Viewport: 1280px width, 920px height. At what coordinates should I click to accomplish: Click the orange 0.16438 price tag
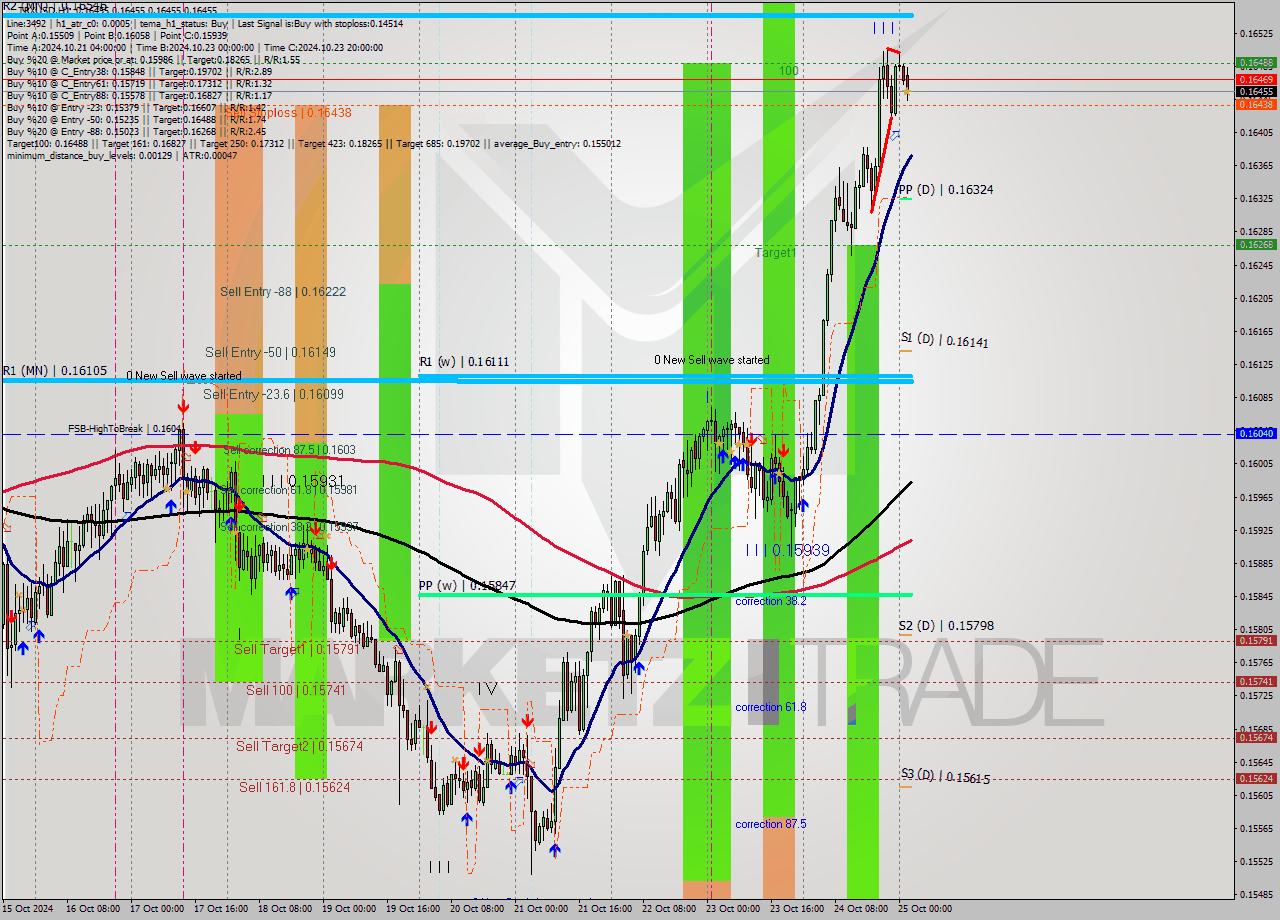click(1256, 104)
